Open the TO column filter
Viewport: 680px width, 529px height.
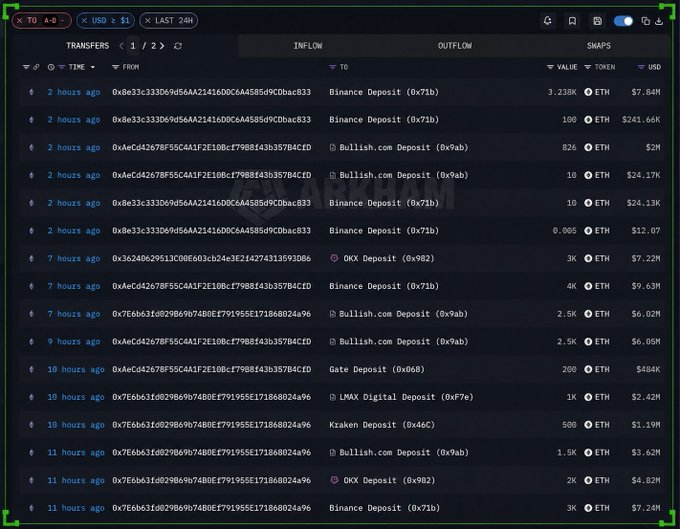tap(333, 67)
